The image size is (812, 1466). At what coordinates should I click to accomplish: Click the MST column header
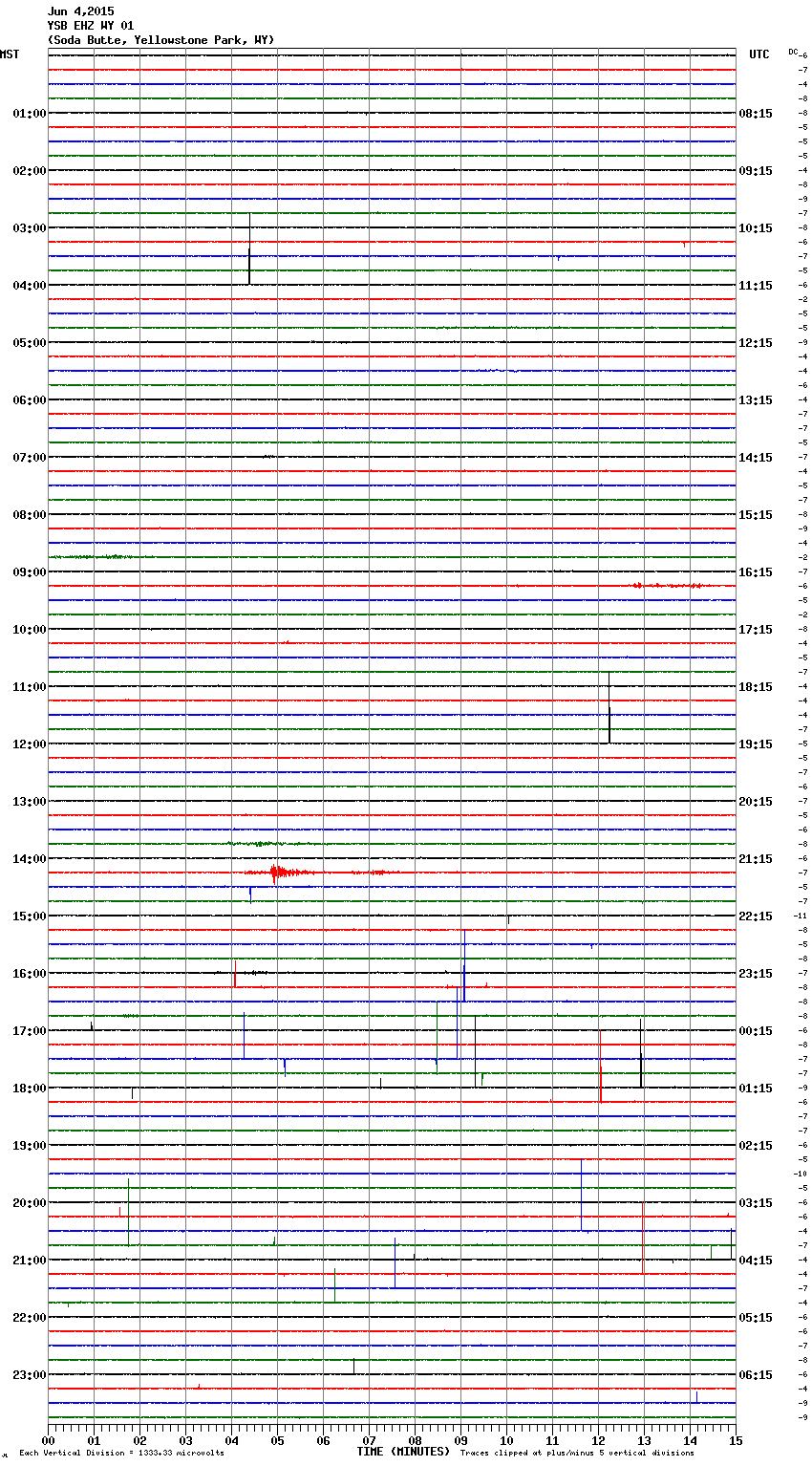[x=10, y=54]
